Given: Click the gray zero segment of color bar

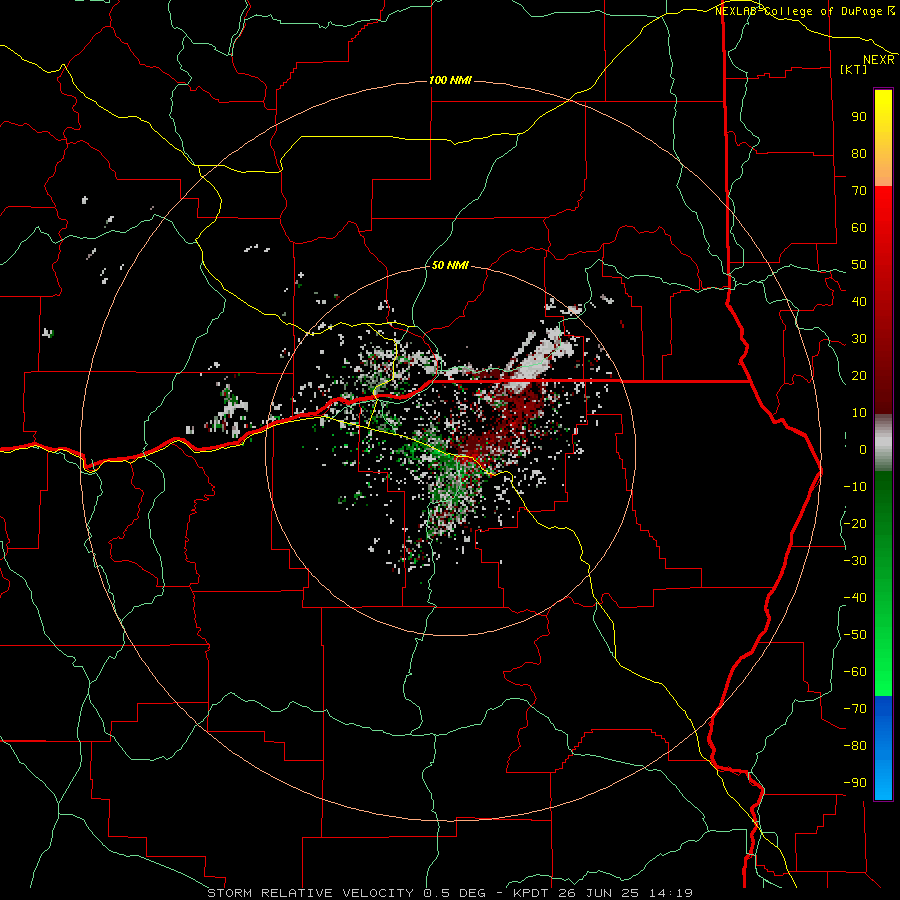Looking at the screenshot, I should pyautogui.click(x=883, y=443).
